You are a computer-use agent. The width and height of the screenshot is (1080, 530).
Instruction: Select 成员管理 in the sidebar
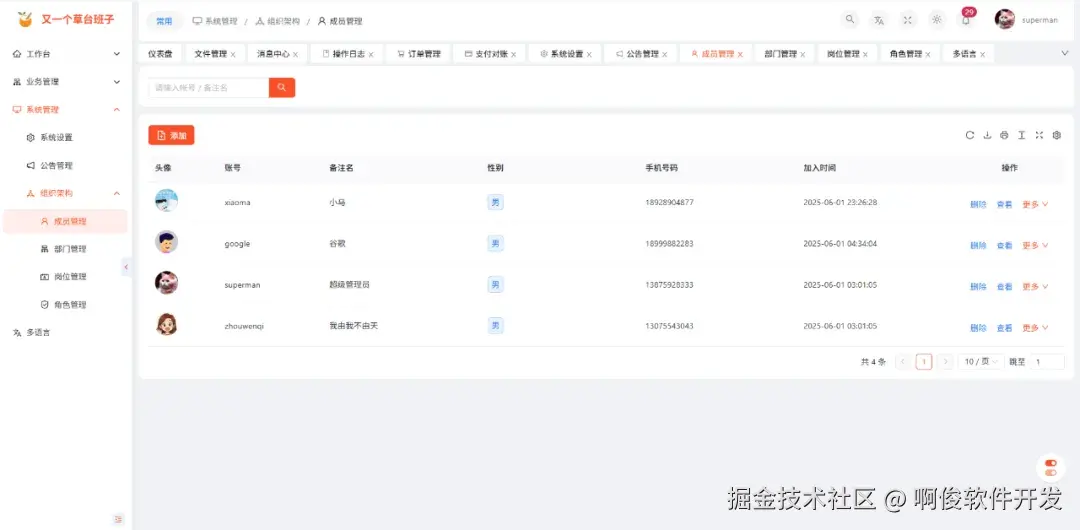(x=66, y=221)
